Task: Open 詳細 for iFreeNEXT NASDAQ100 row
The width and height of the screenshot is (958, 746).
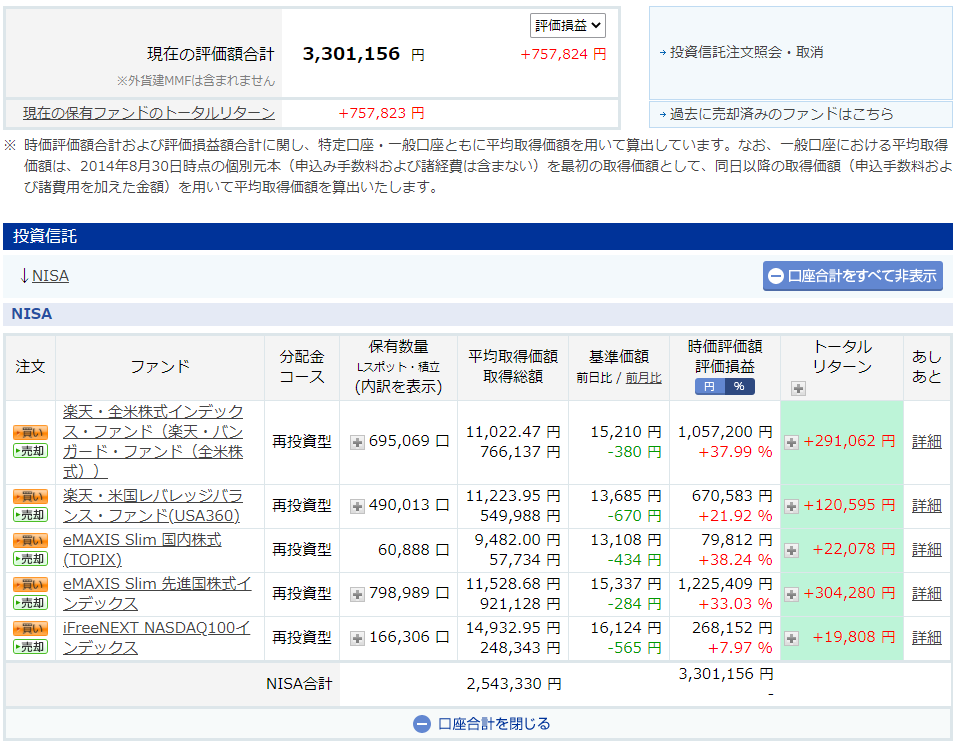Action: (926, 638)
